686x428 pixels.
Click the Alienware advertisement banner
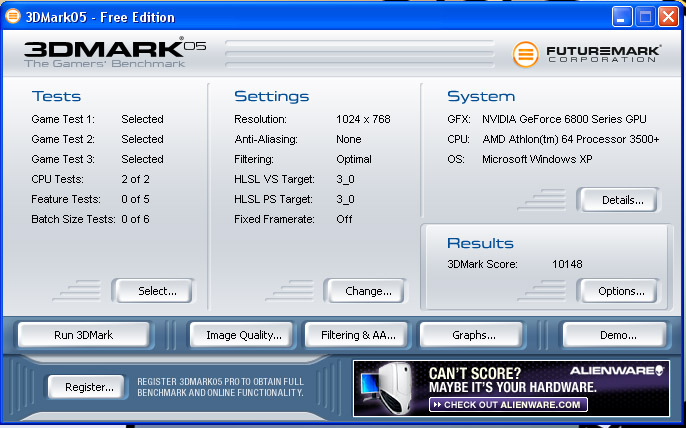pyautogui.click(x=511, y=388)
